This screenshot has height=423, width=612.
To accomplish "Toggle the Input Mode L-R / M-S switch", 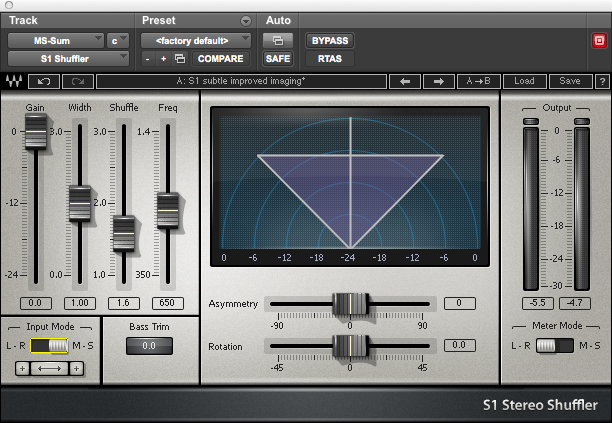I will pyautogui.click(x=50, y=346).
